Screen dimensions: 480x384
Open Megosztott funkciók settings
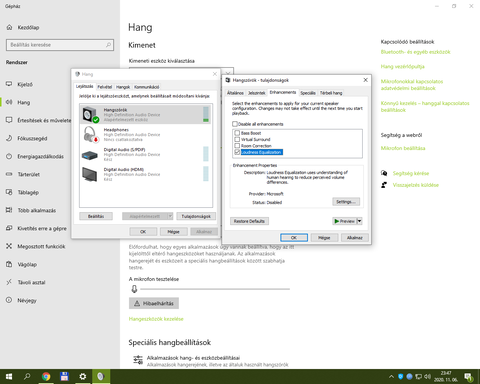pyautogui.click(x=41, y=246)
